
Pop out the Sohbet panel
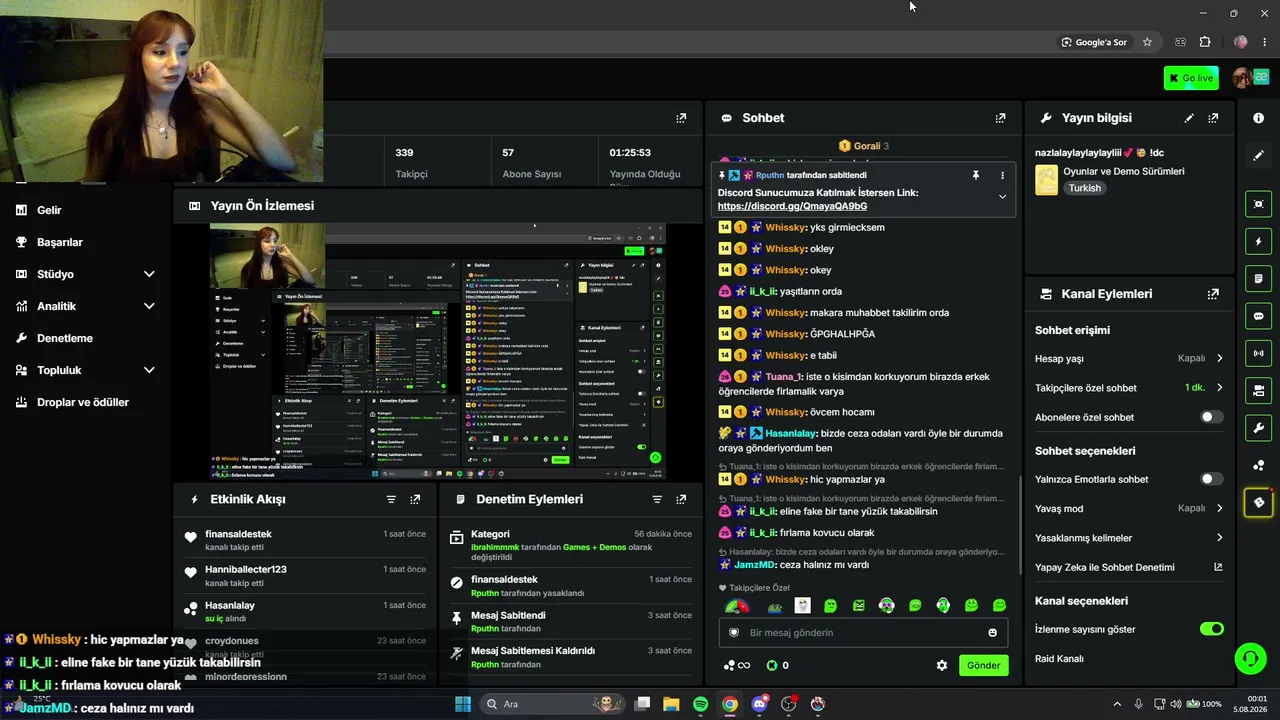click(1000, 118)
